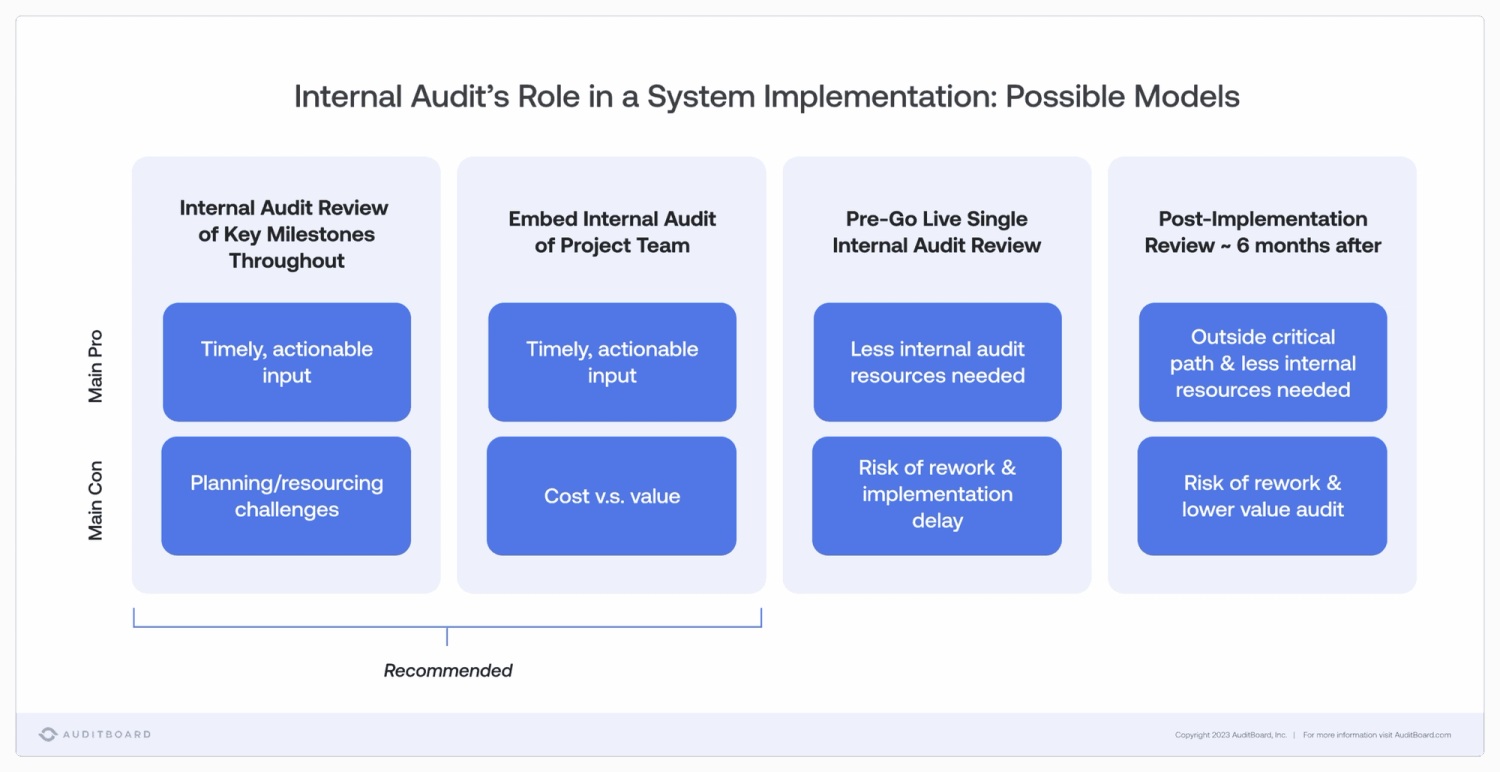The image size is (1500, 772).
Task: Select the "Embed Internal Audit of Project Team" header
Action: [611, 231]
